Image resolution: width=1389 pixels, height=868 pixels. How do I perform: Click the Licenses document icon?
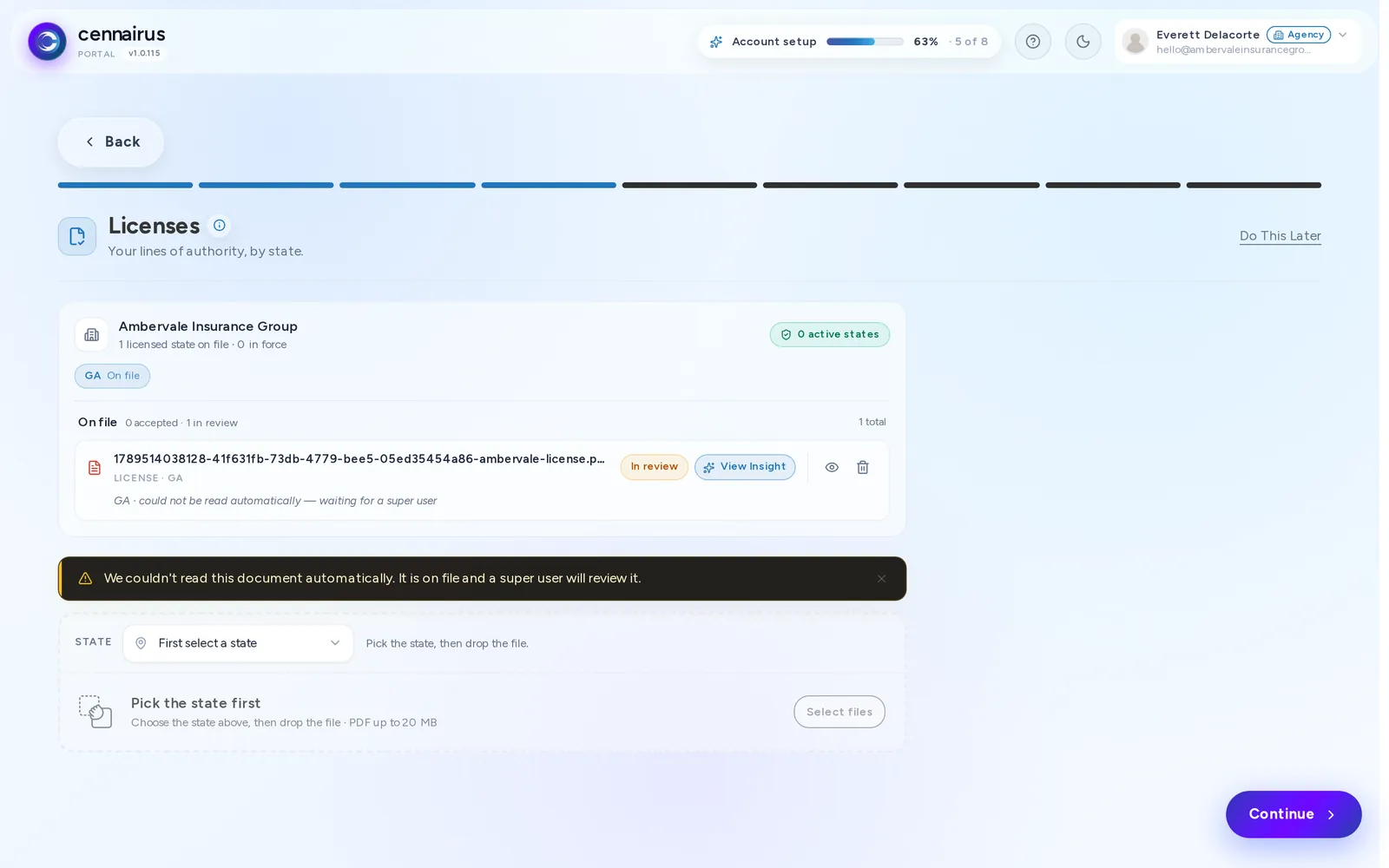[x=77, y=236]
